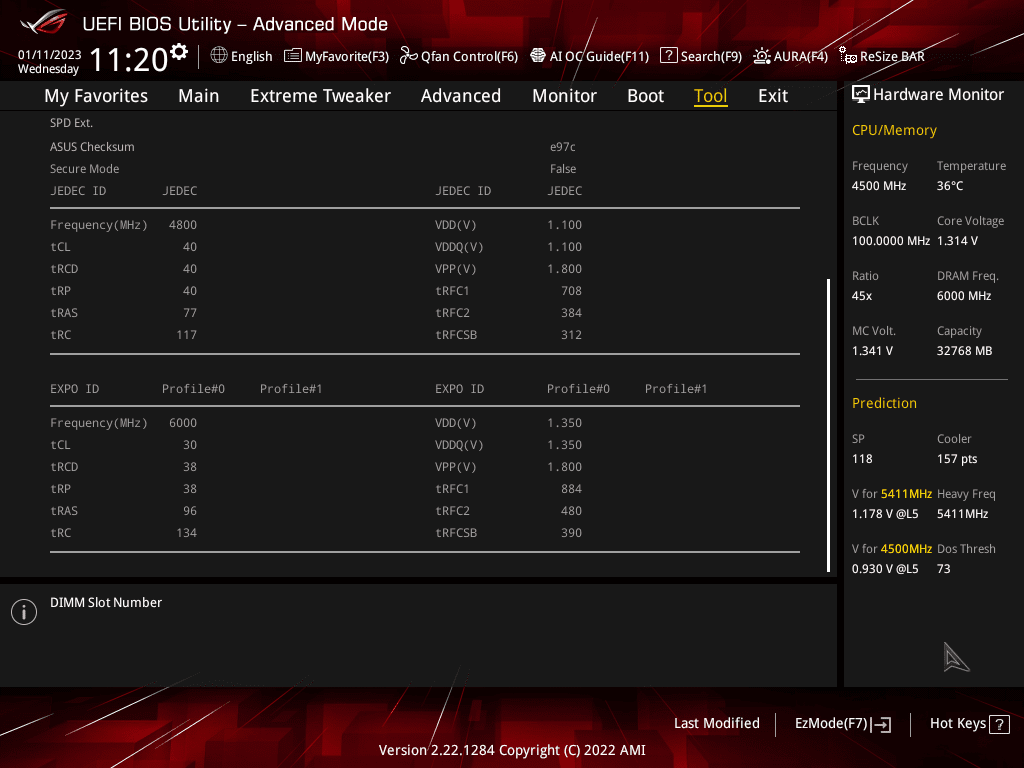Click EXPO tRFC1 value 884
This screenshot has height=768, width=1024.
tap(571, 488)
